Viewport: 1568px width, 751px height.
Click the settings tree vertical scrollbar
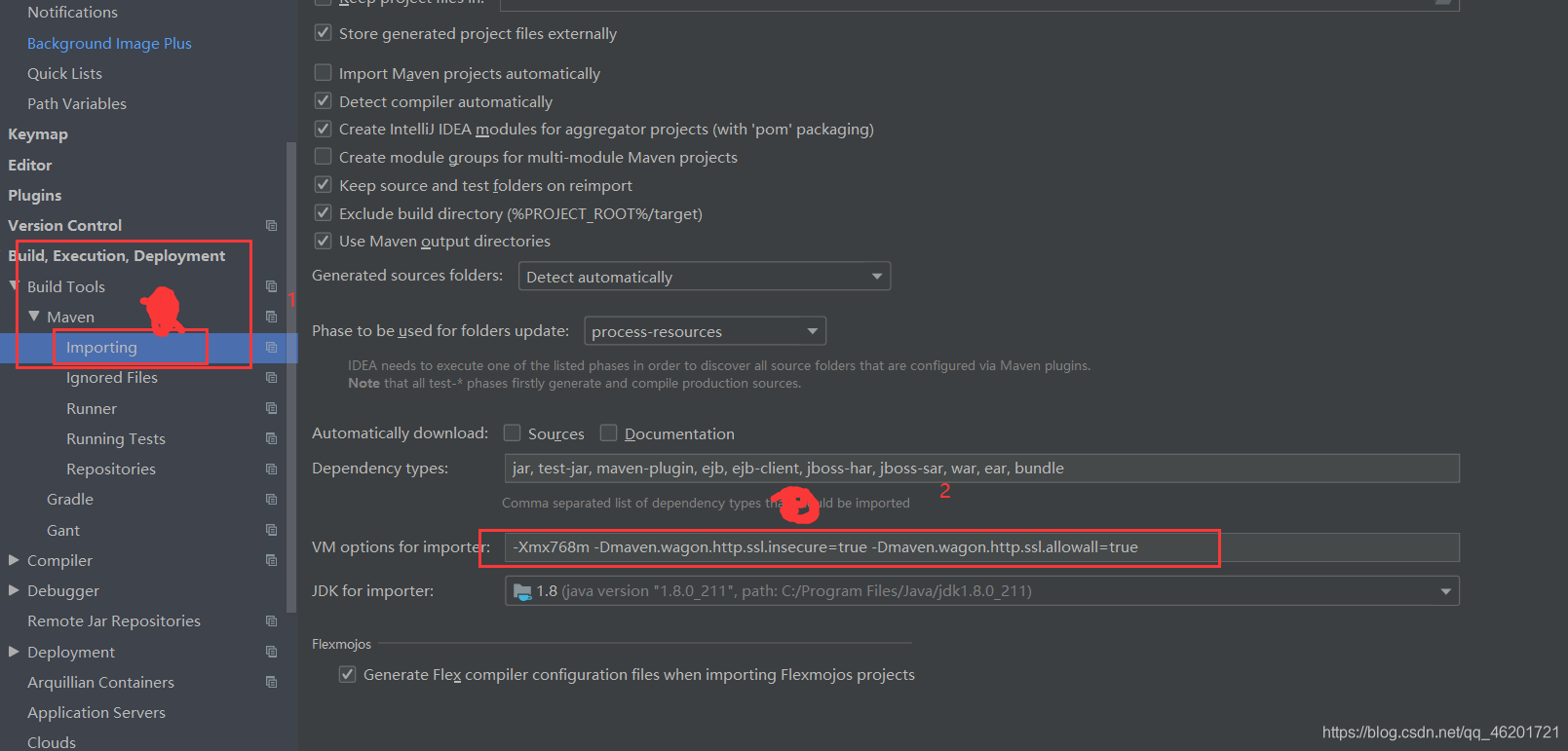point(291,378)
